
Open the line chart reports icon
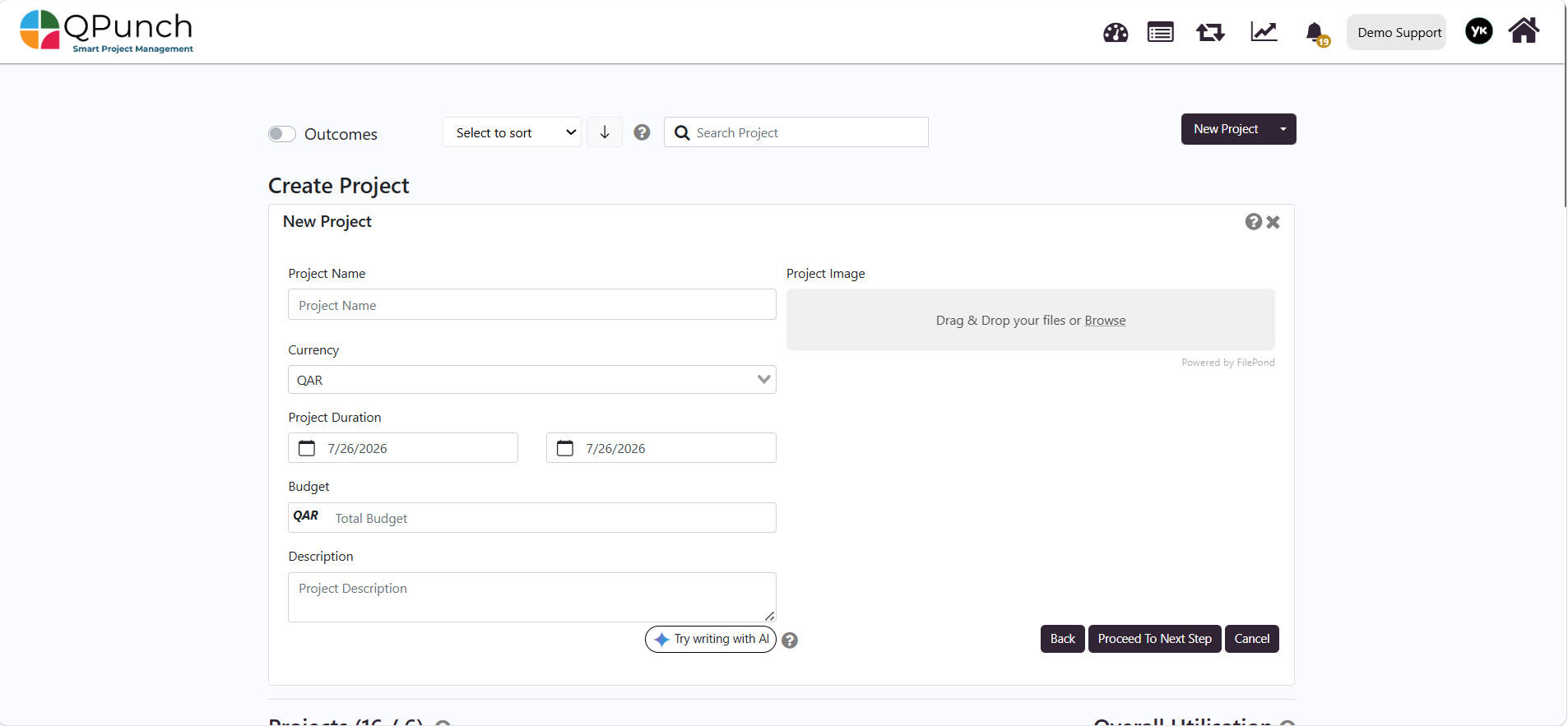coord(1264,32)
